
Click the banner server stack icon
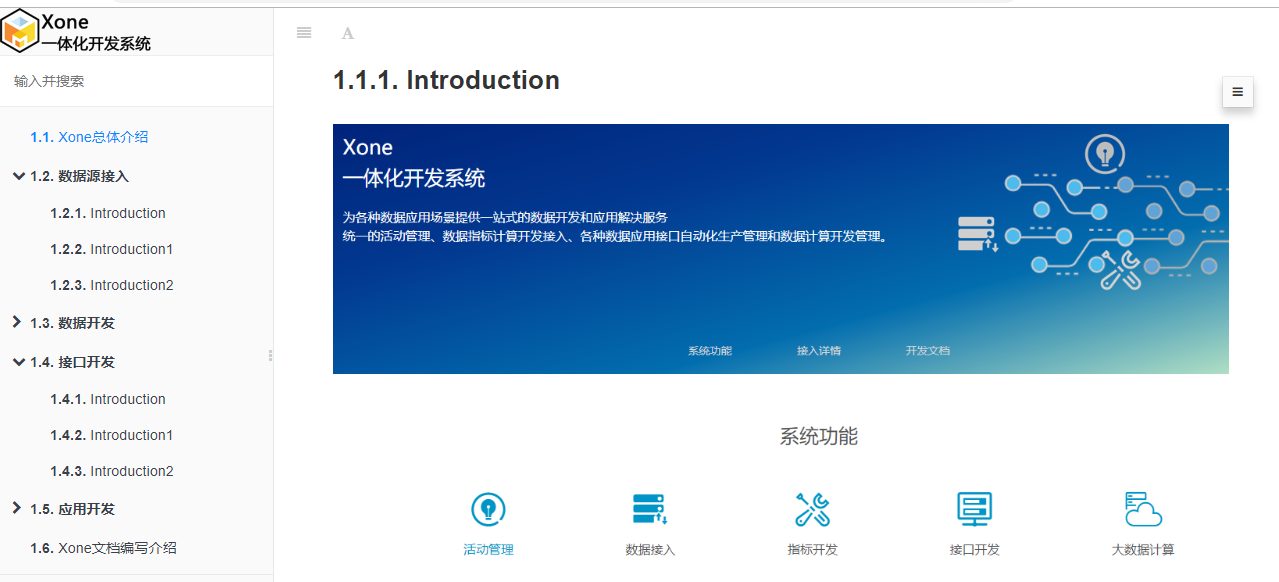(x=978, y=234)
